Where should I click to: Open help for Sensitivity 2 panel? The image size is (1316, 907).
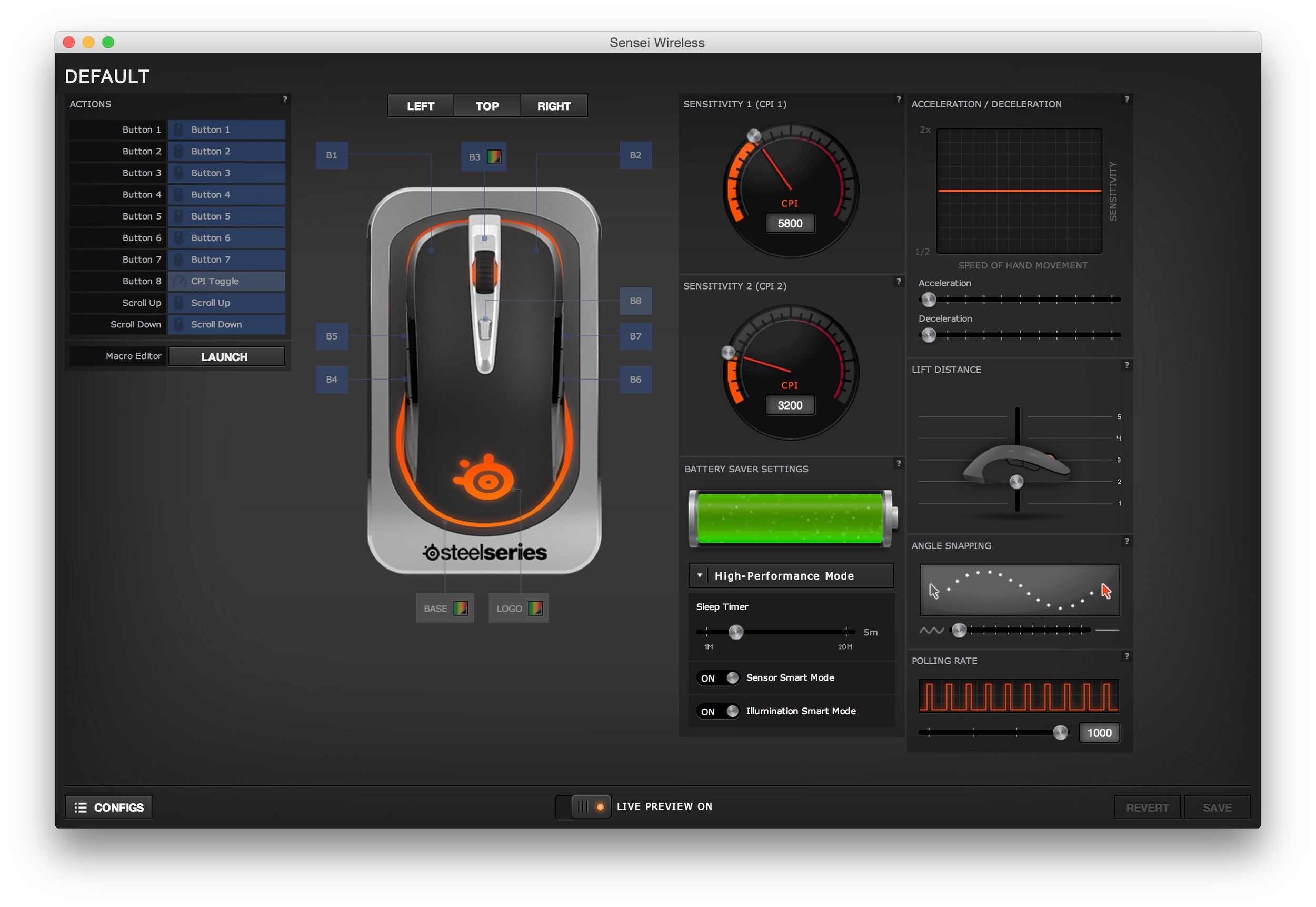[899, 281]
